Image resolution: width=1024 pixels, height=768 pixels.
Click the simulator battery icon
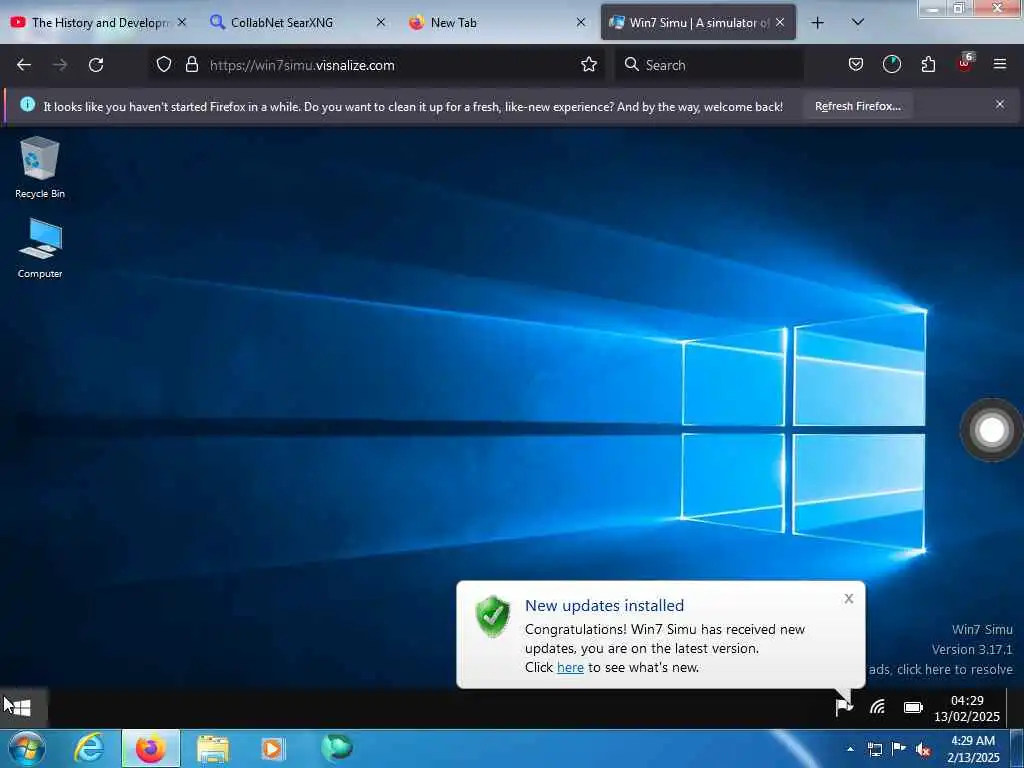point(913,707)
